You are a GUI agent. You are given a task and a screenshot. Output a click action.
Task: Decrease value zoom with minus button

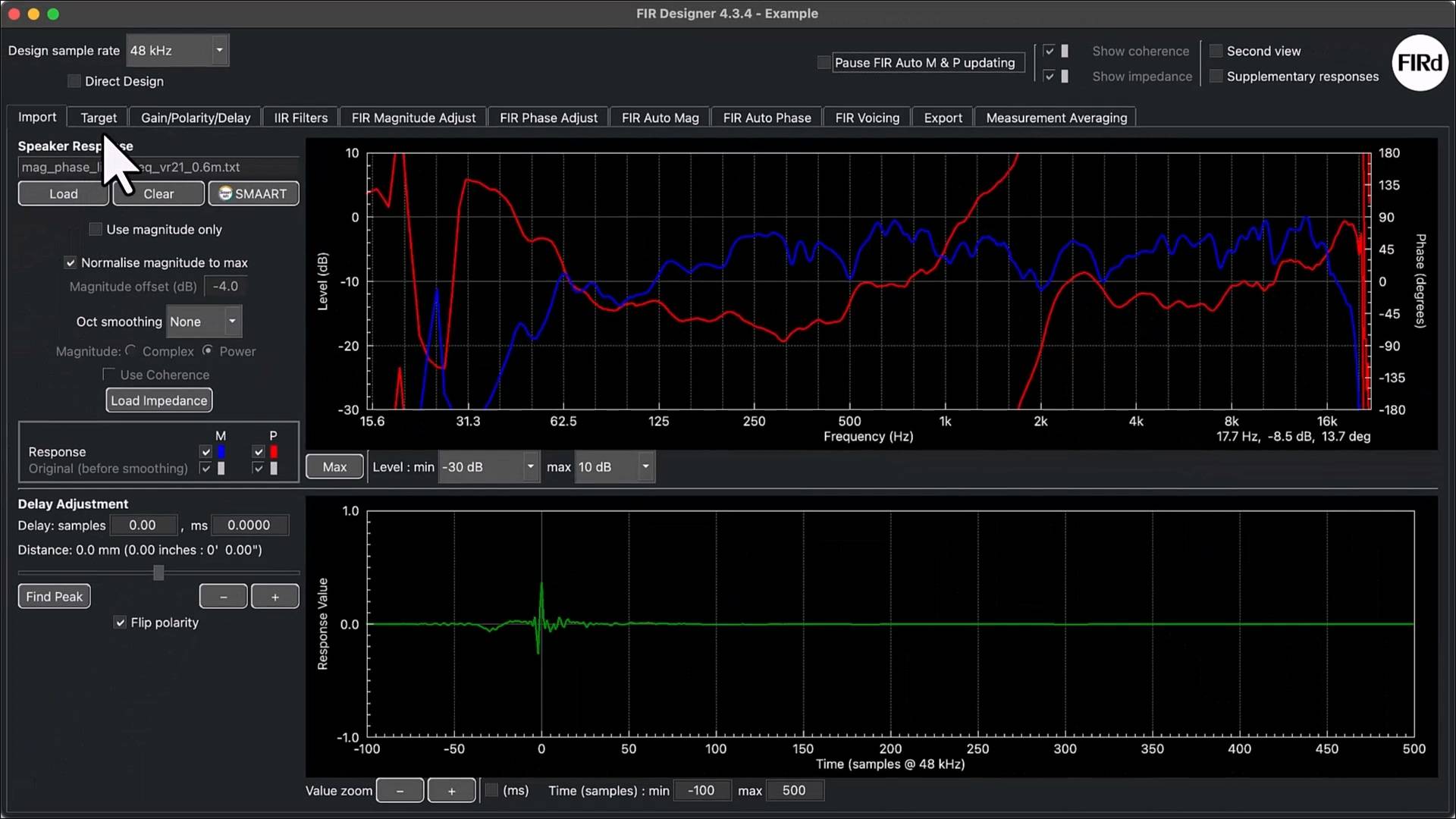[x=400, y=791]
